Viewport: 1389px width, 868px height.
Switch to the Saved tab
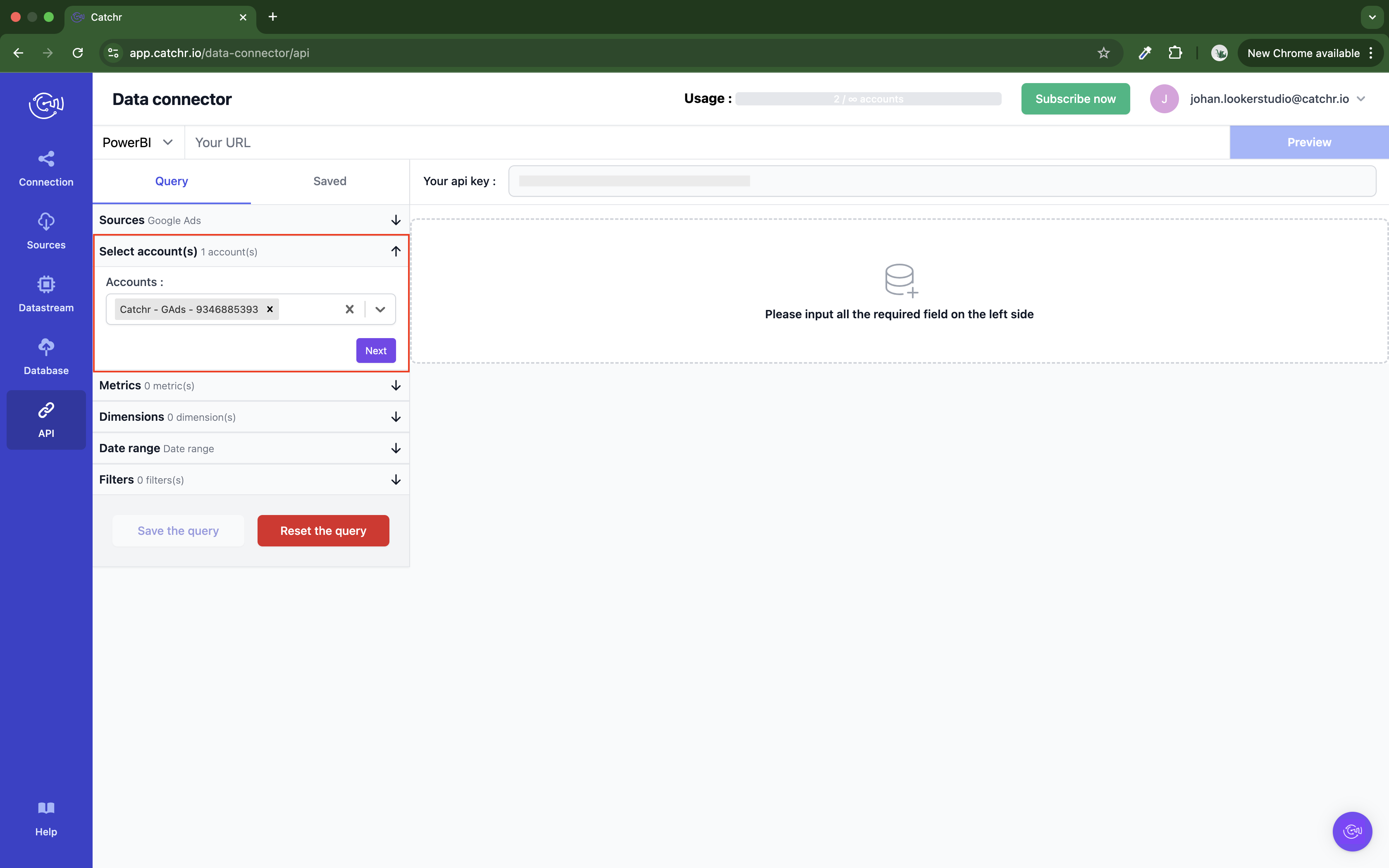[x=330, y=181]
